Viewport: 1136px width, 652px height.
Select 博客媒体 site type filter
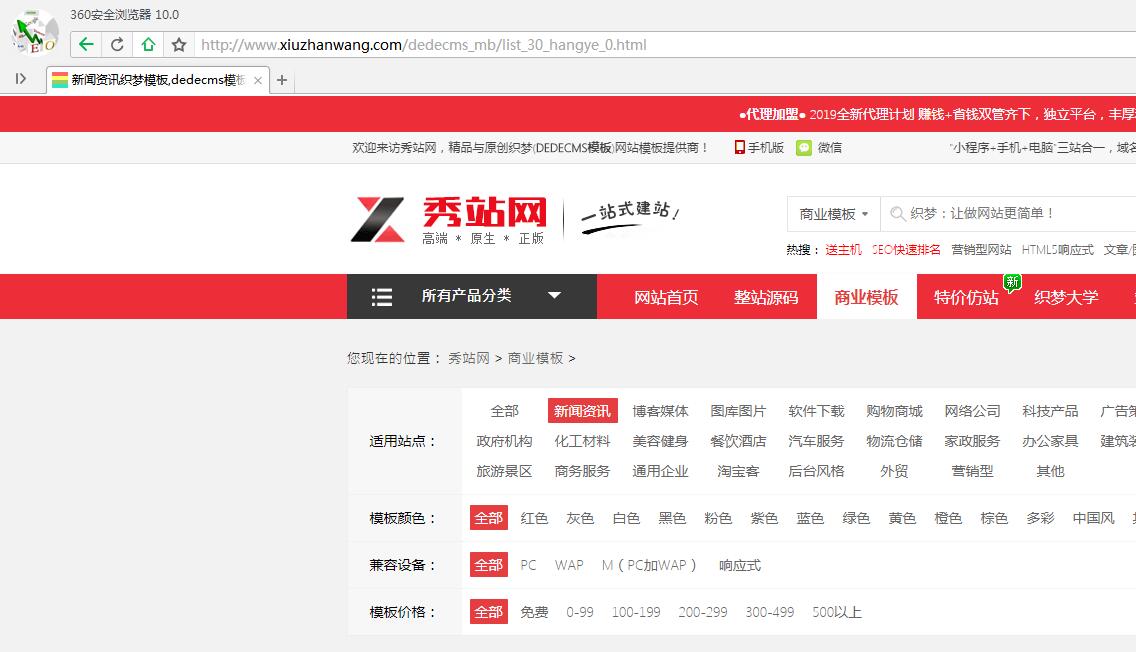coord(660,411)
